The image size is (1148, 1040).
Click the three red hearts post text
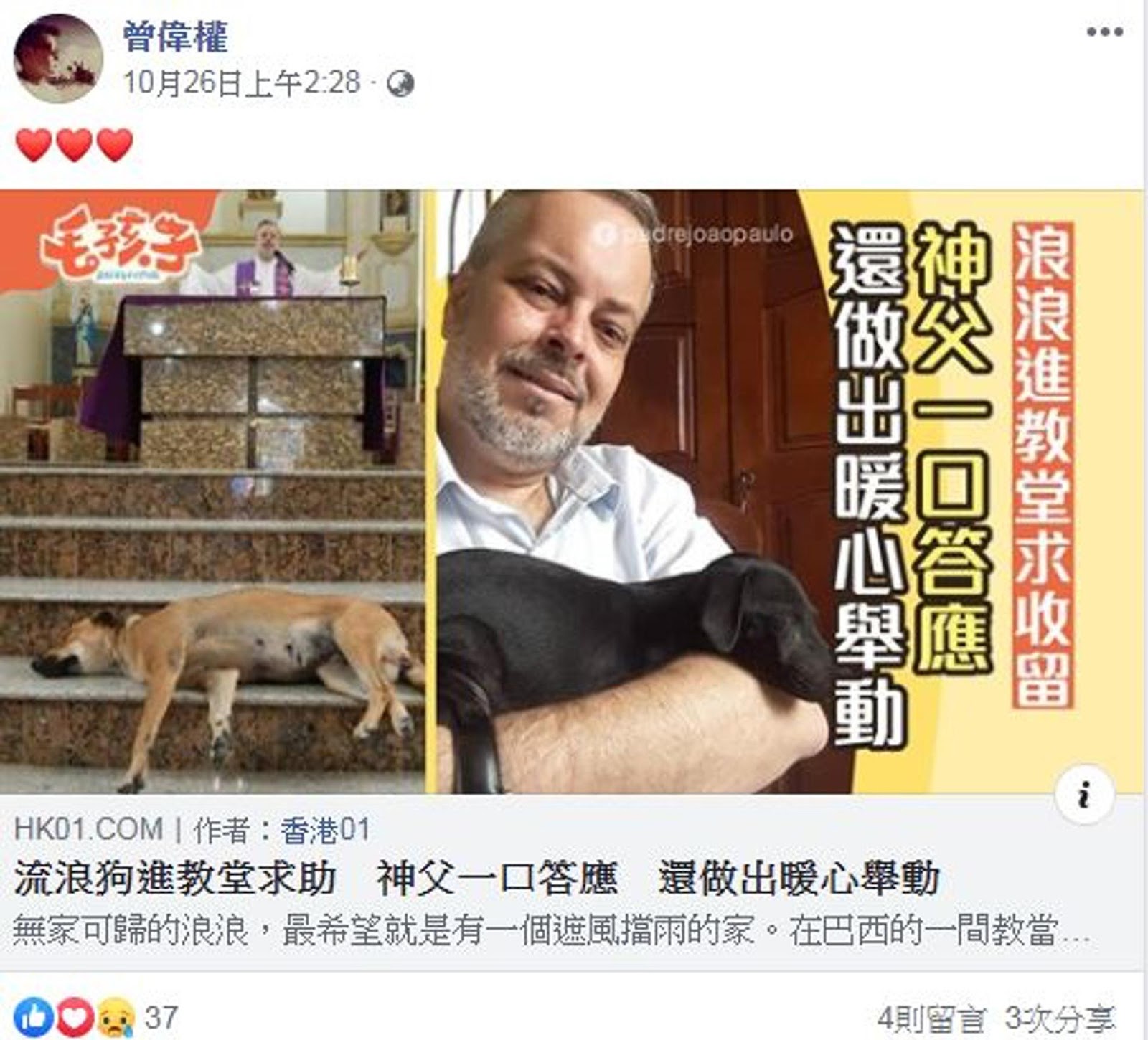point(75,146)
